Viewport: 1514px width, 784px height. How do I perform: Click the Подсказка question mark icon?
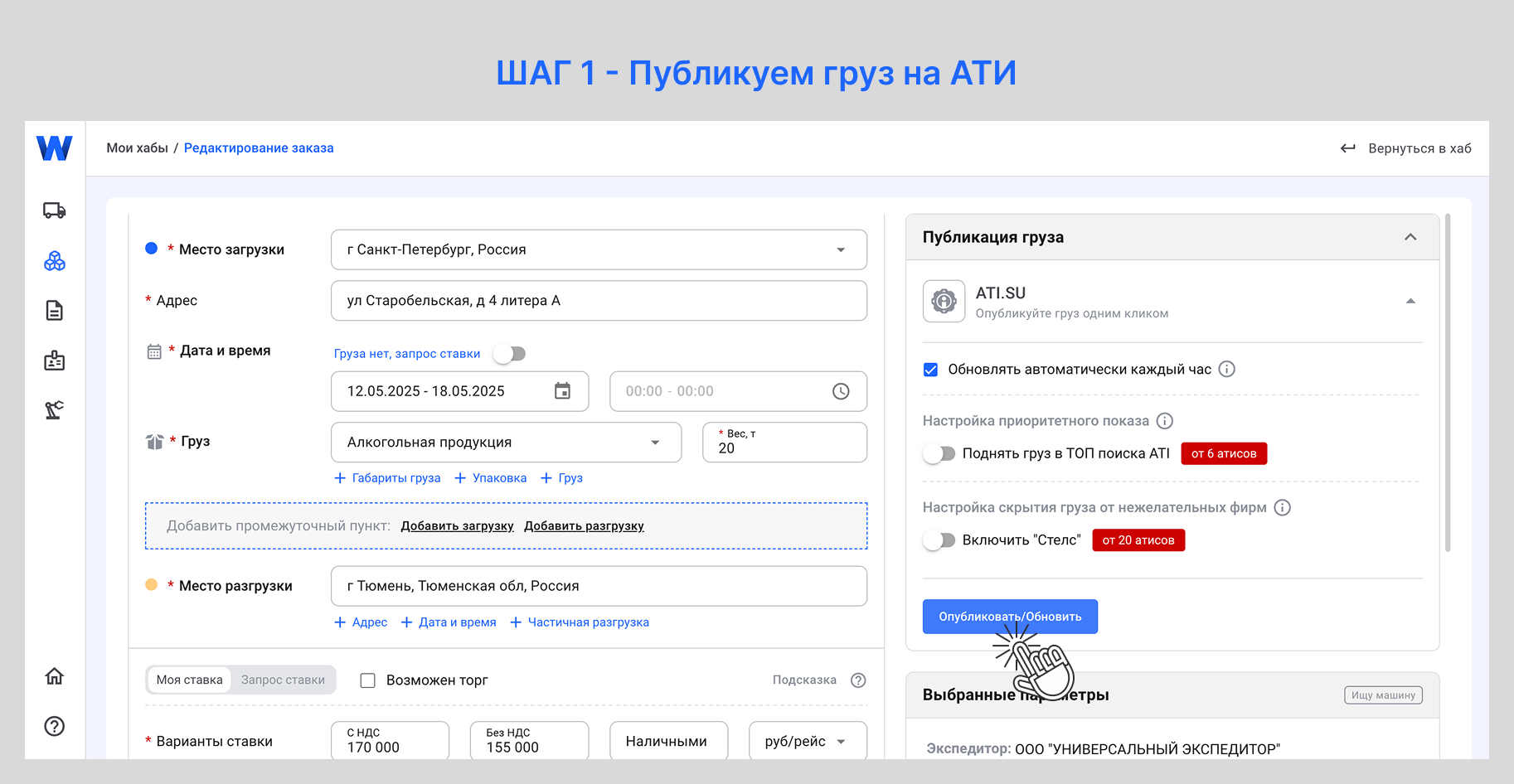(x=859, y=680)
